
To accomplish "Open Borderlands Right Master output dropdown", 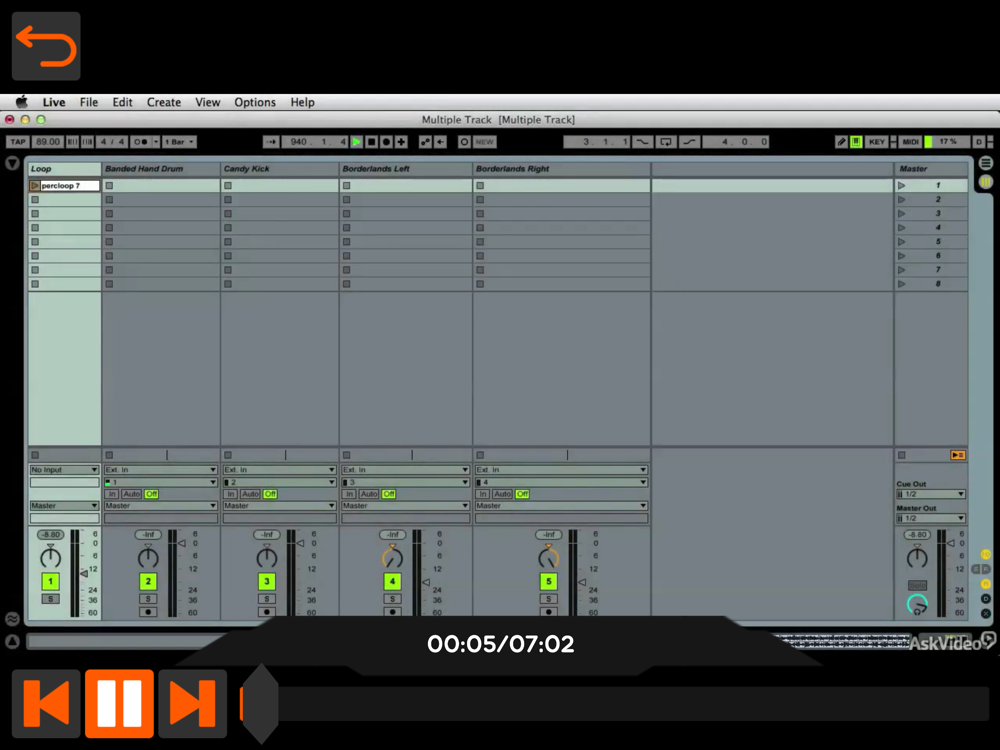I will (561, 506).
